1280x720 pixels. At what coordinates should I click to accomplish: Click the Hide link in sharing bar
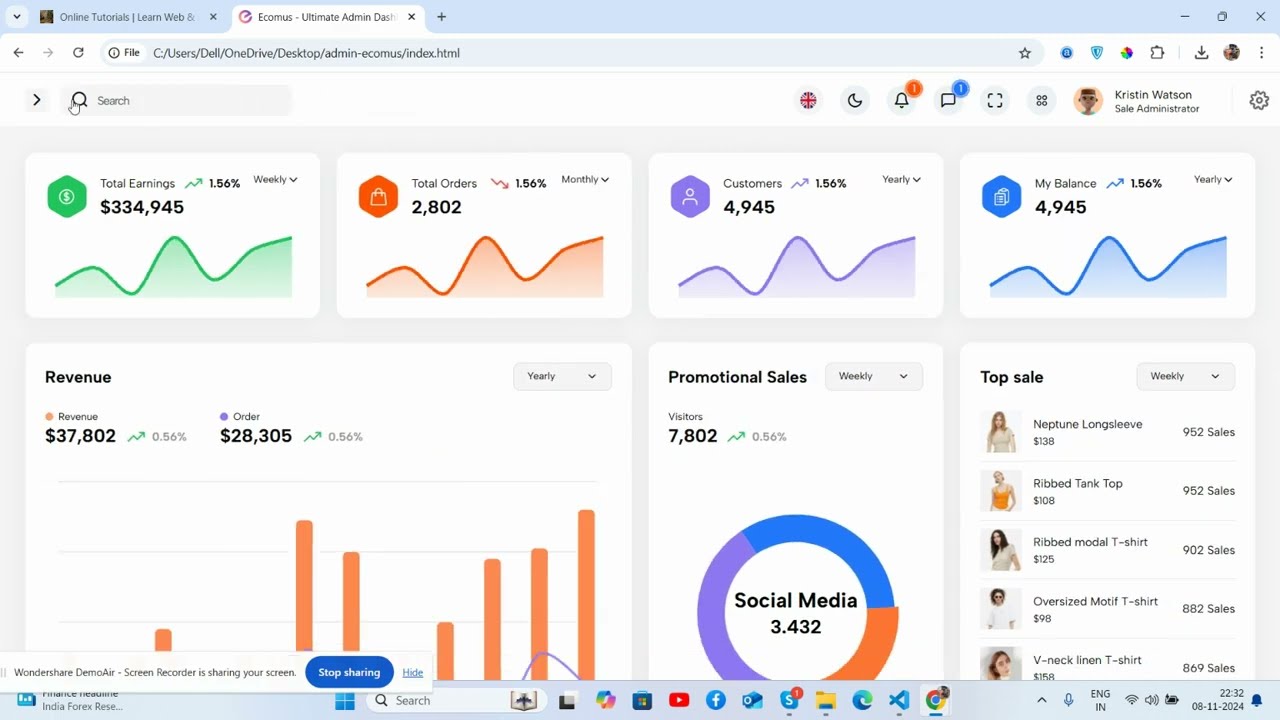413,672
